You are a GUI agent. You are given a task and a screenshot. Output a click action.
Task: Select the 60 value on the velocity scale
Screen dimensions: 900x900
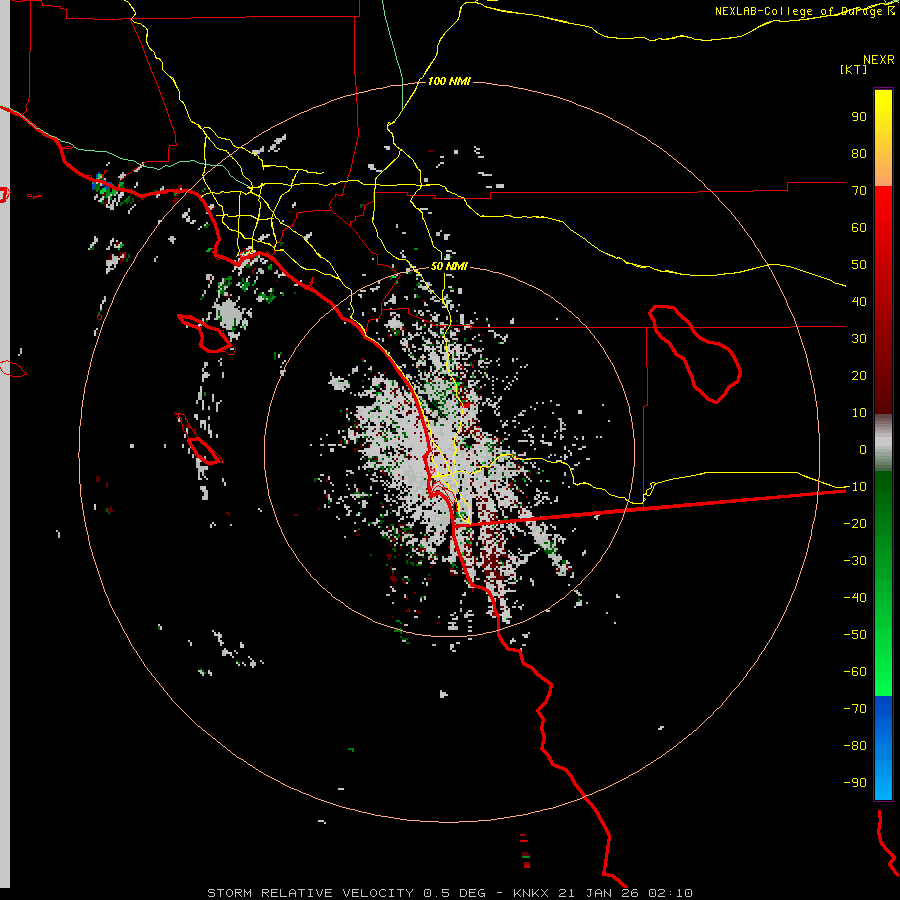coord(859,228)
